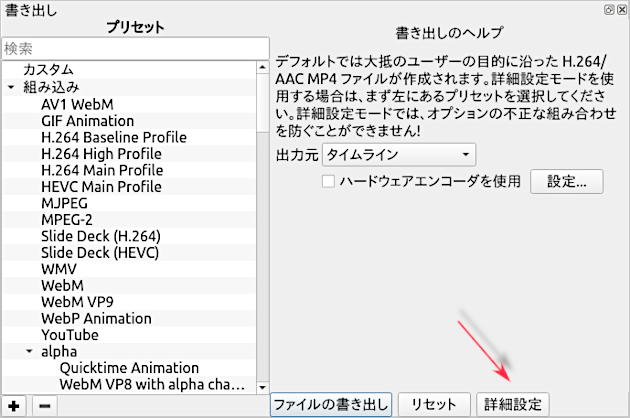Image resolution: width=630 pixels, height=418 pixels.
Task: Choose H.264 High Profile preset
Action: [102, 154]
